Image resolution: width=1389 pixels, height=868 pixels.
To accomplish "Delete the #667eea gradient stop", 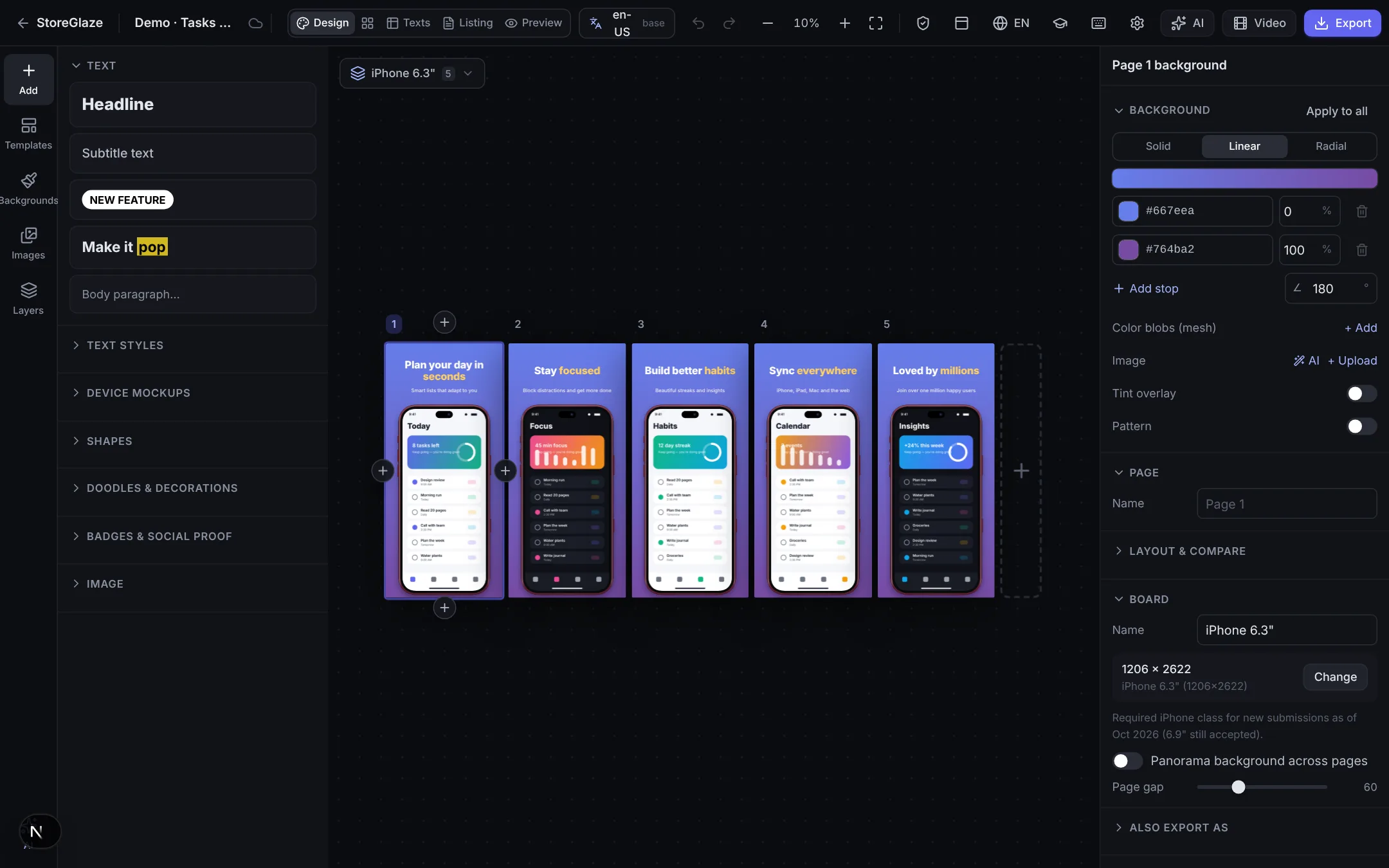I will click(x=1362, y=211).
